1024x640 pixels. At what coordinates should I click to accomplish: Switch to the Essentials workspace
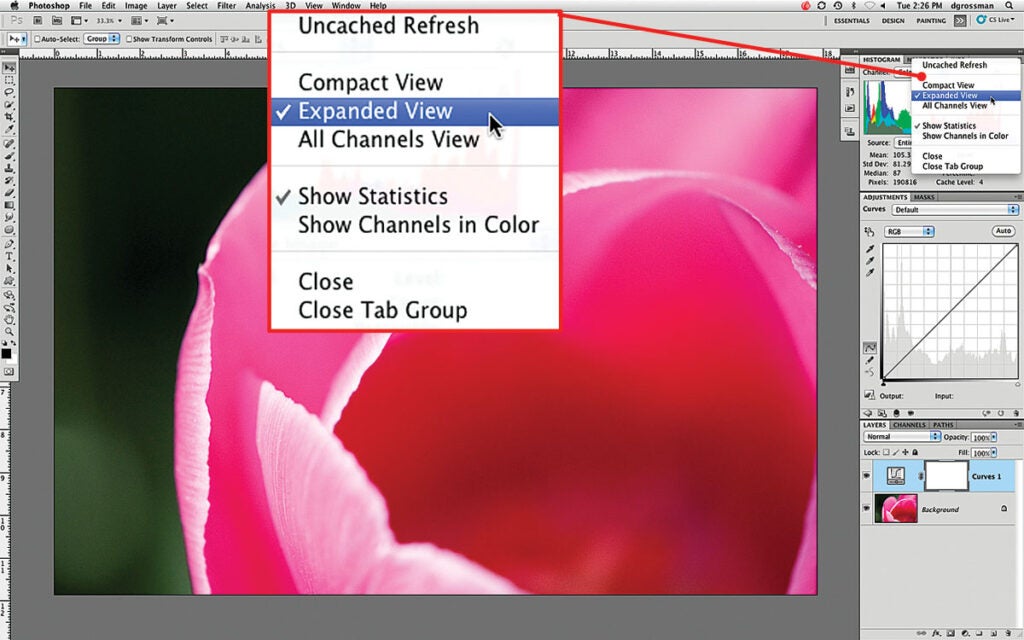851,21
